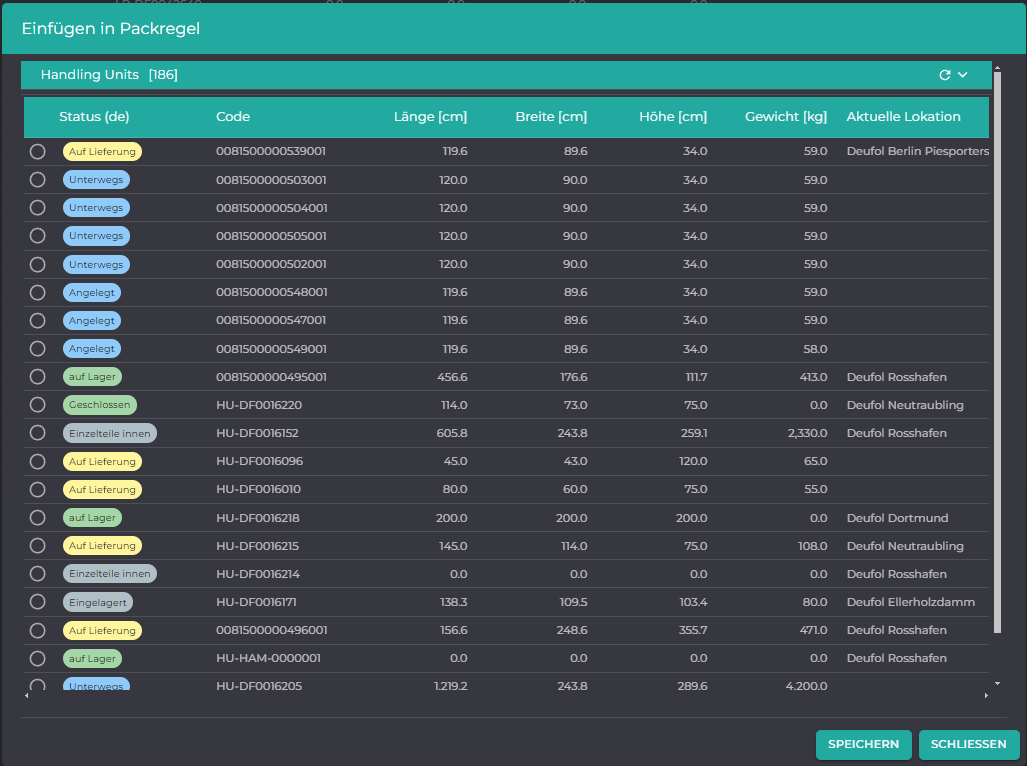Click the Auf Lieferung badge for HU-DF0016096
Screen dimensions: 1027x766
102,462
